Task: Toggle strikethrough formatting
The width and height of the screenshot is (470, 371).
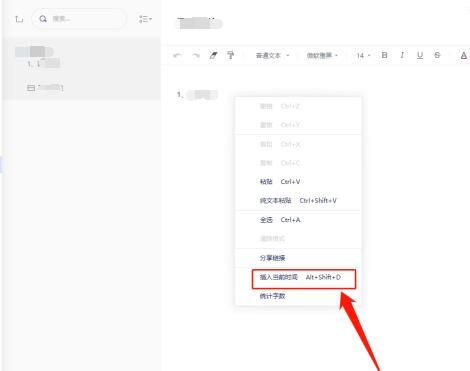Action: [437, 55]
